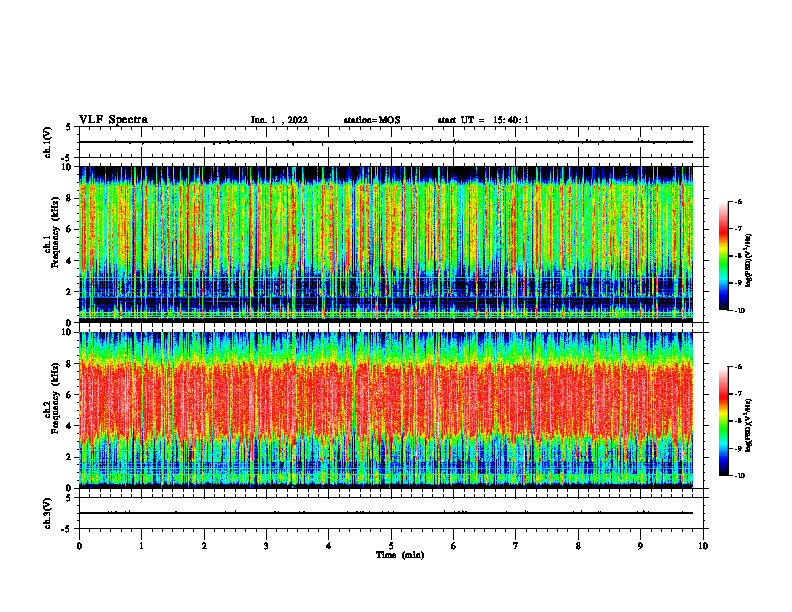Image resolution: width=792 pixels, height=612 pixels.
Task: Click Time axis tick label "9"
Action: [640, 546]
